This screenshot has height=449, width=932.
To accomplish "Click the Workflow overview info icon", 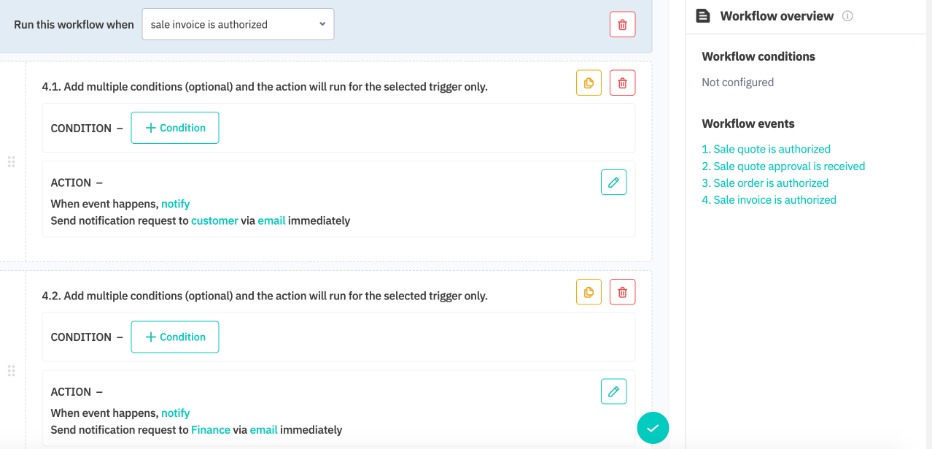I will (x=848, y=16).
